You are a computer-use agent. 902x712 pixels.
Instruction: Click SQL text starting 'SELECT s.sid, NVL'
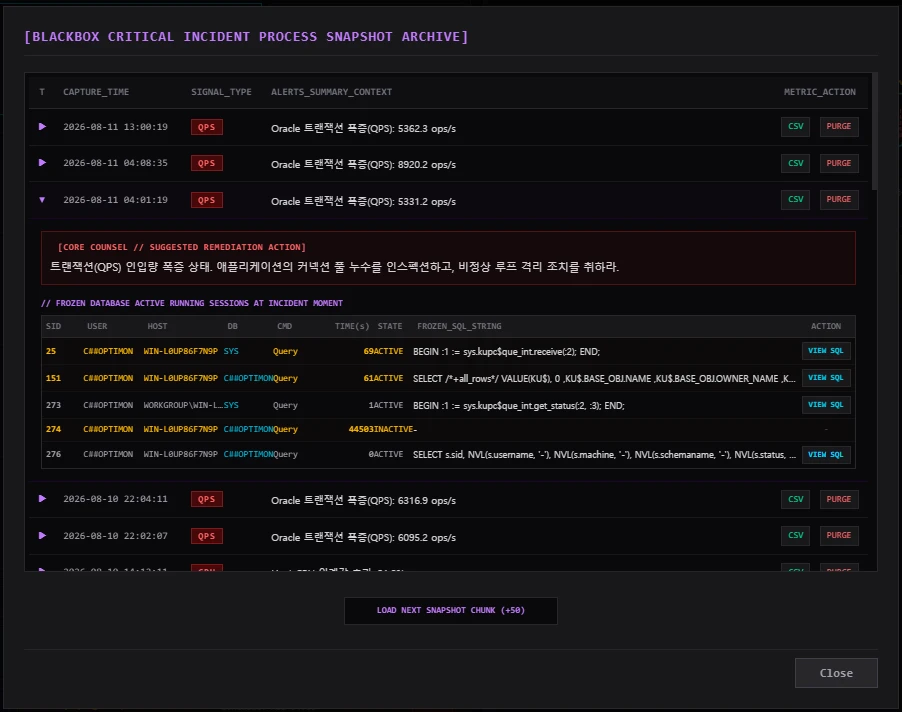pos(604,455)
